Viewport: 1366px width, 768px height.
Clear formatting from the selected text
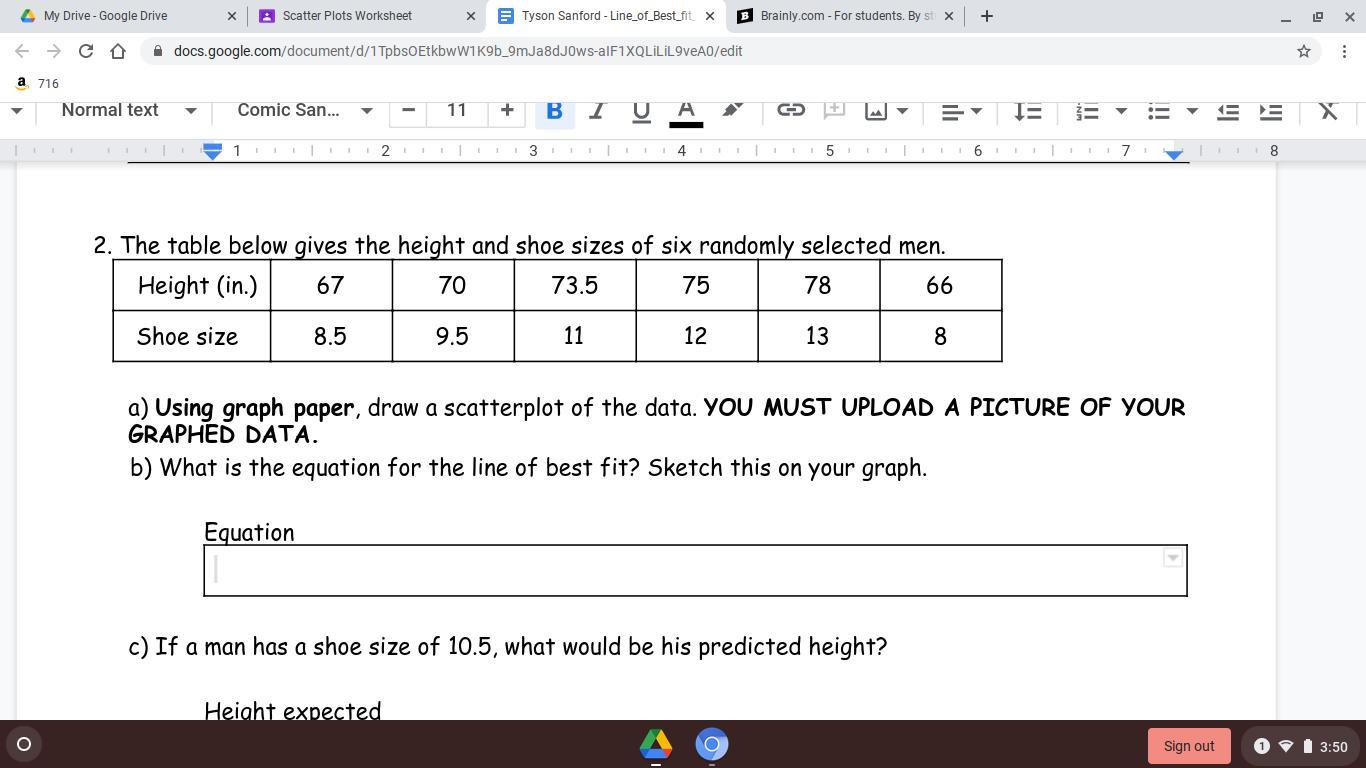point(1328,110)
